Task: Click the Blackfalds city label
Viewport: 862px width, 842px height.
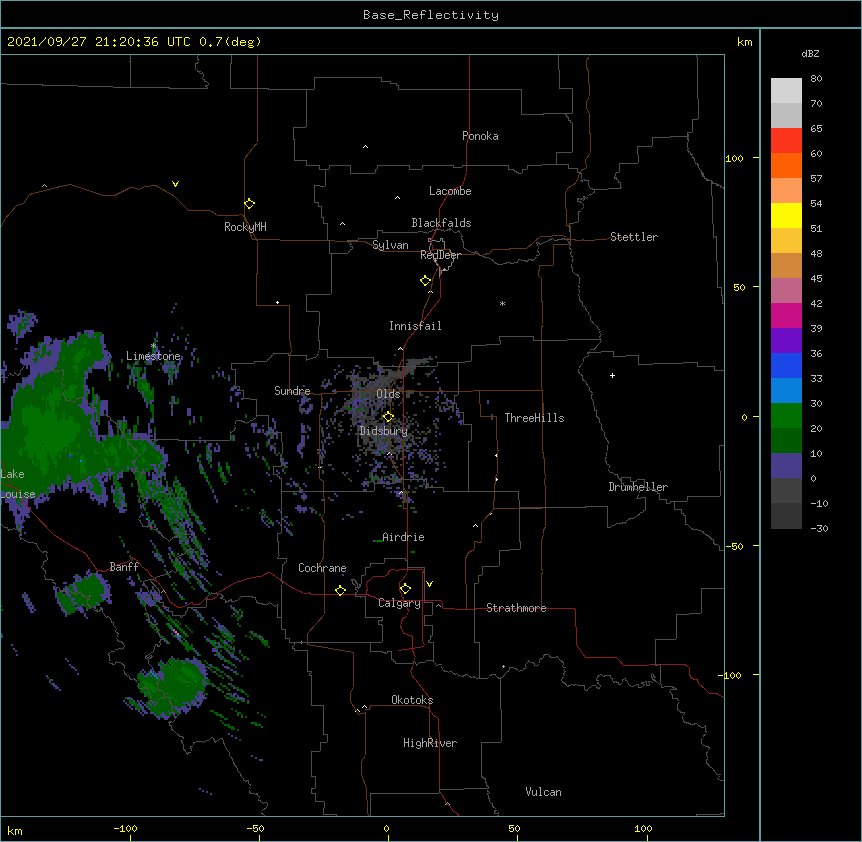Action: pos(441,223)
